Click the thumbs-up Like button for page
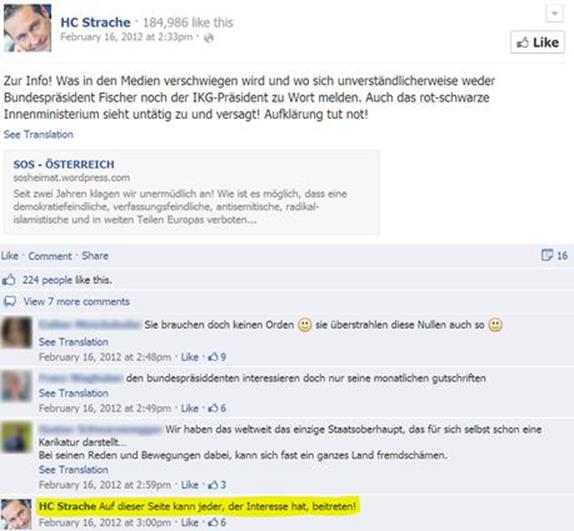Screen dimensions: 574x531 tap(537, 42)
